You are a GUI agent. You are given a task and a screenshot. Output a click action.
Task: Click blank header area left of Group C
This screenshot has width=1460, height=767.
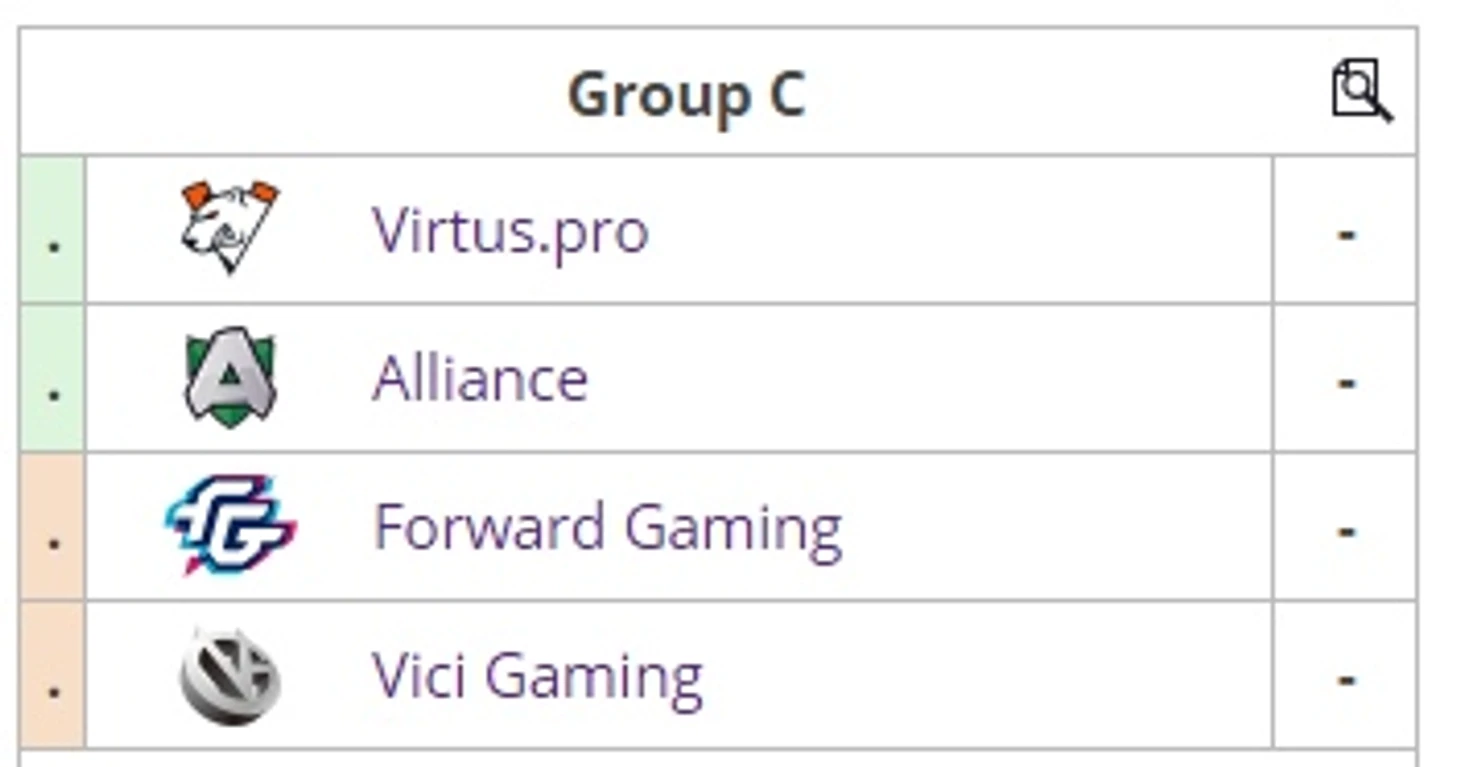click(x=290, y=92)
